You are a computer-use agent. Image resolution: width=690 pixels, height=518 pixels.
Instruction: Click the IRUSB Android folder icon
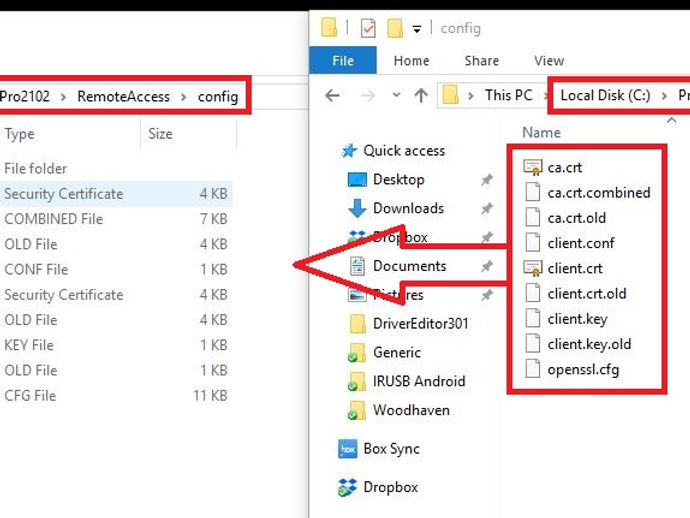(x=357, y=382)
